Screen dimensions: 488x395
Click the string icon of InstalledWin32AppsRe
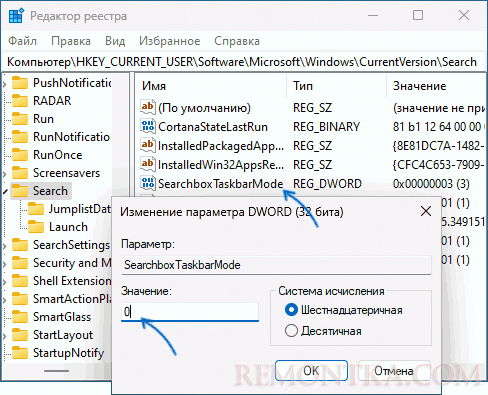148,164
